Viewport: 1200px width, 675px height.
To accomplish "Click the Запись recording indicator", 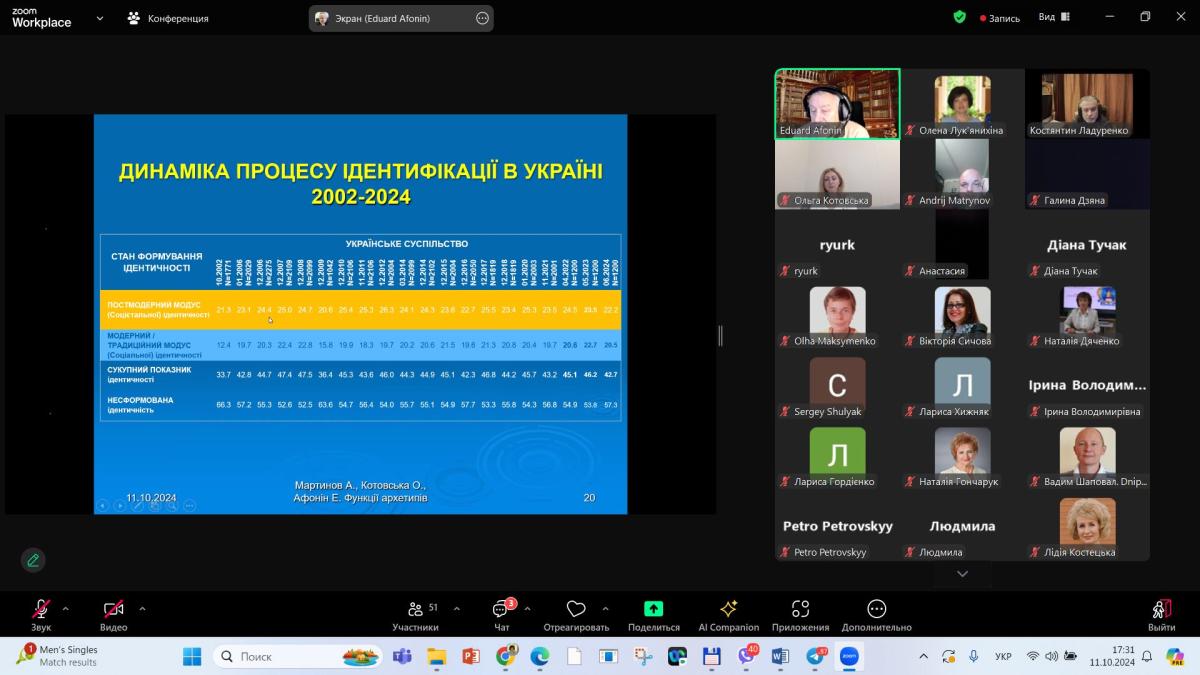I will [1000, 18].
